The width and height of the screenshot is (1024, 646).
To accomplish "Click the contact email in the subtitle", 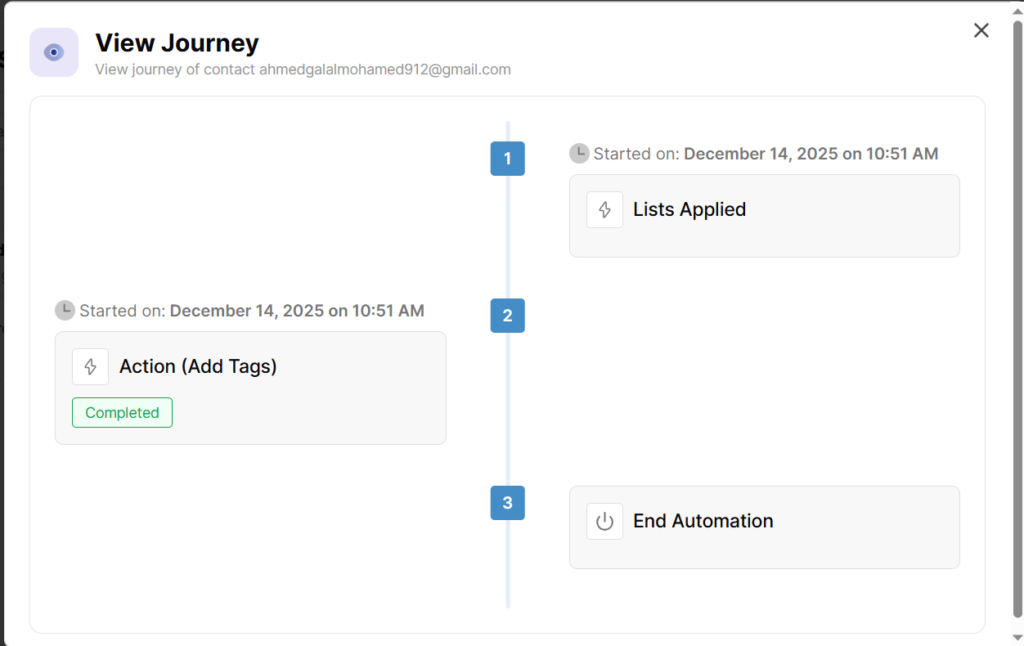I will pyautogui.click(x=384, y=70).
